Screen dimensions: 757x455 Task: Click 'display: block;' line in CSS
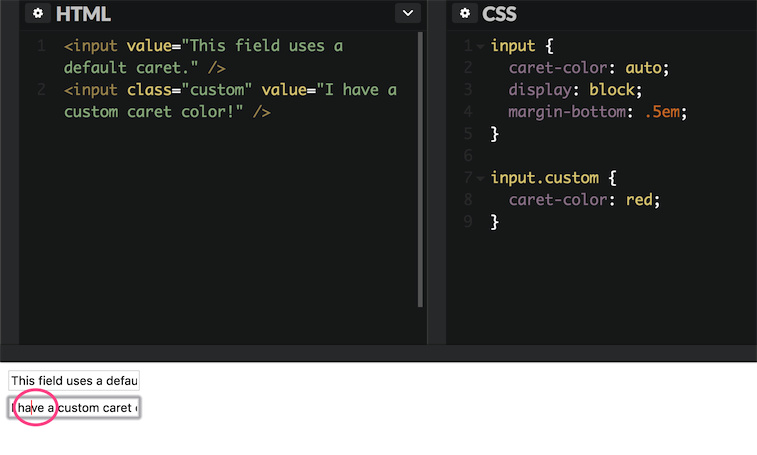click(x=575, y=90)
